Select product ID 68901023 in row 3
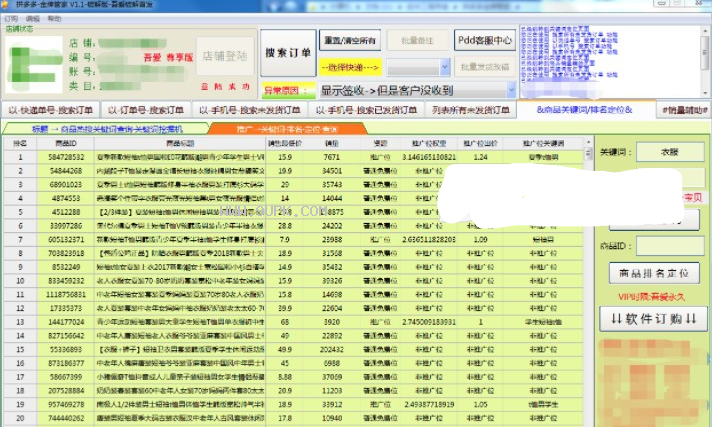Screen dimensions: 712x427 66,184
